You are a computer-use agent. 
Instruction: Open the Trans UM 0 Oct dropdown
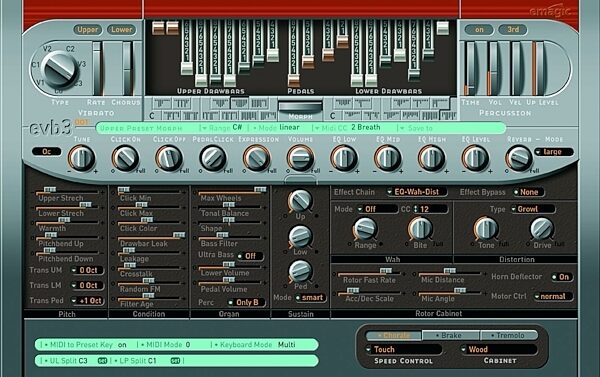tap(88, 270)
